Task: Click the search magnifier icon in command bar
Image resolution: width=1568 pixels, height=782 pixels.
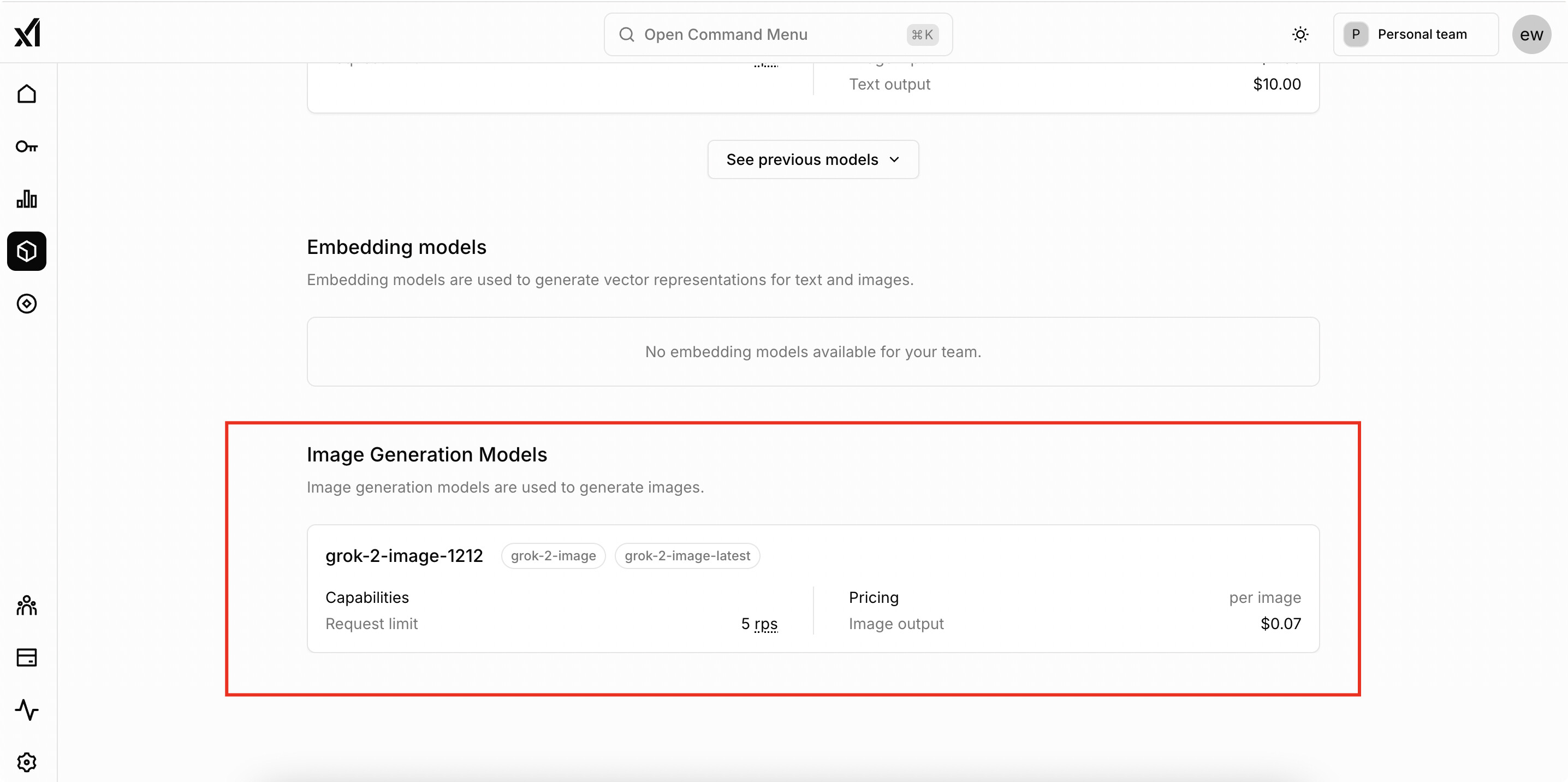Action: point(627,34)
